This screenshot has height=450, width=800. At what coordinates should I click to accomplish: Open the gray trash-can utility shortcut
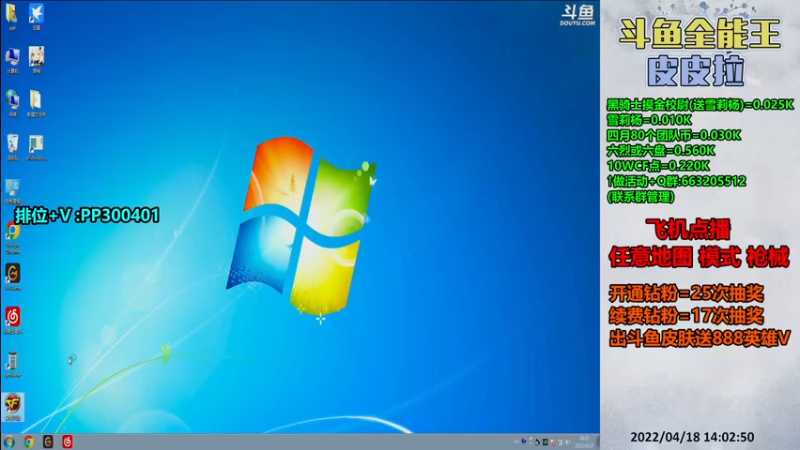pos(13,364)
